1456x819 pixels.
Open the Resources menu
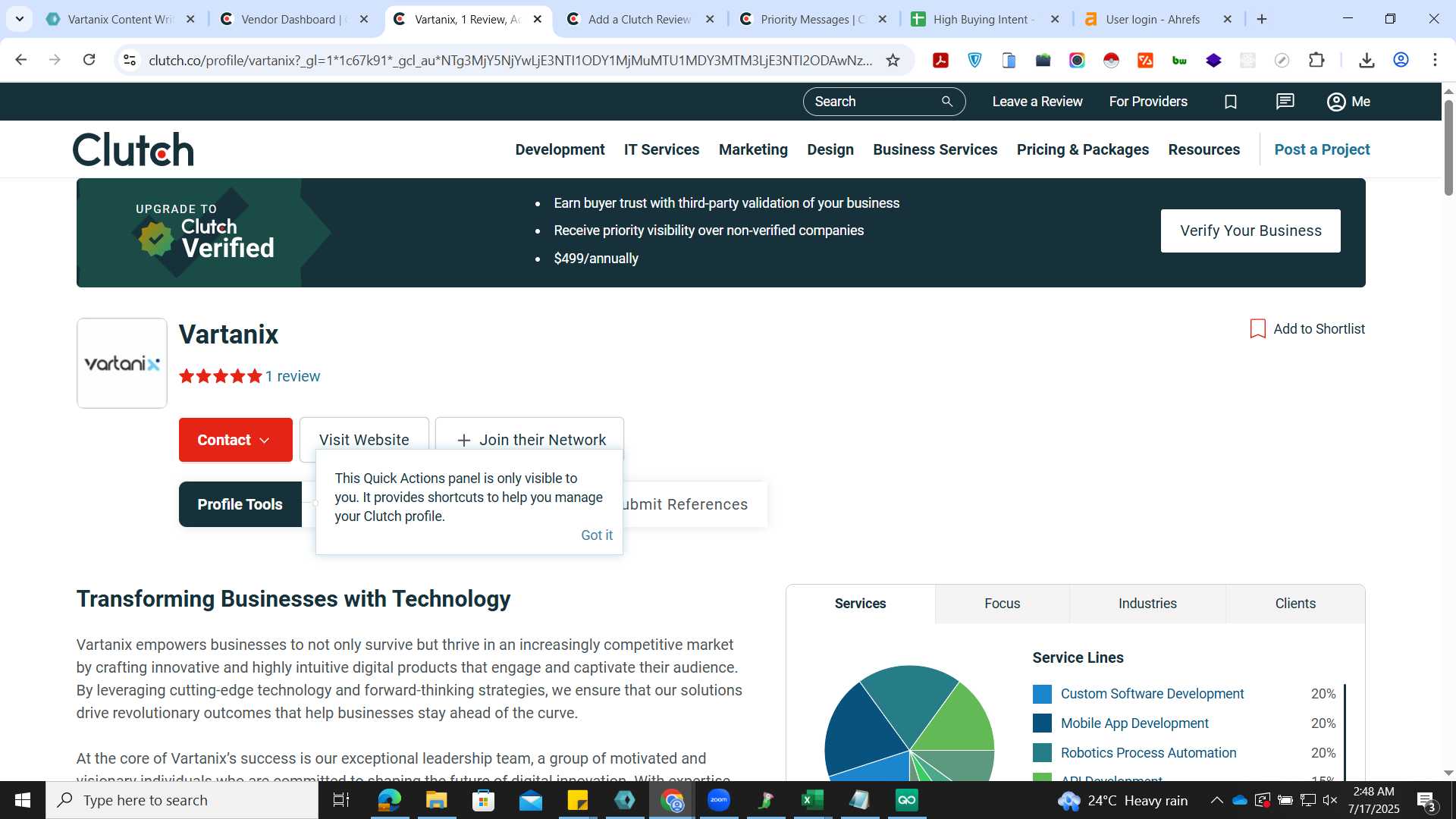1203,149
